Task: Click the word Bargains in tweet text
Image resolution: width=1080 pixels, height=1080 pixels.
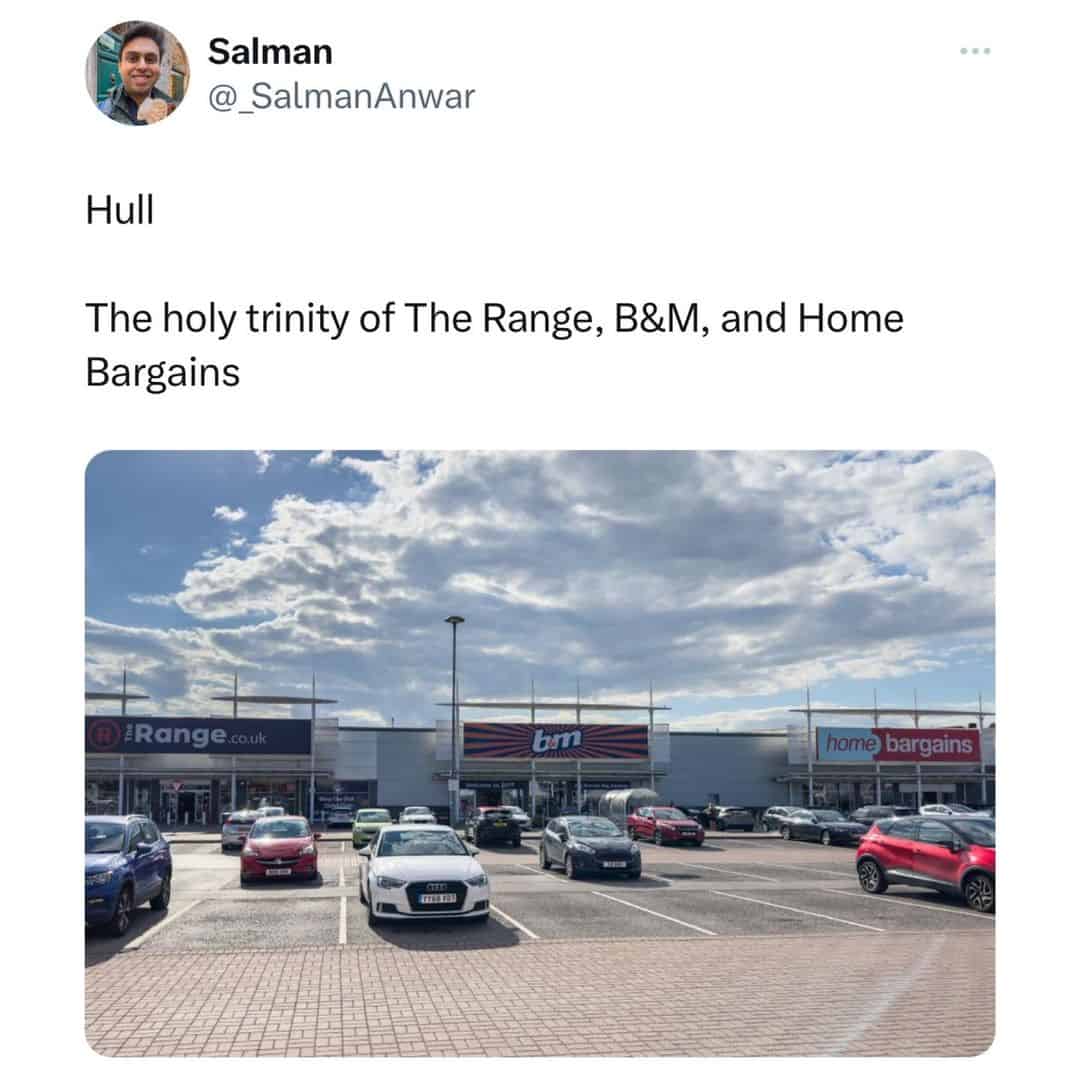Action: click(x=163, y=373)
